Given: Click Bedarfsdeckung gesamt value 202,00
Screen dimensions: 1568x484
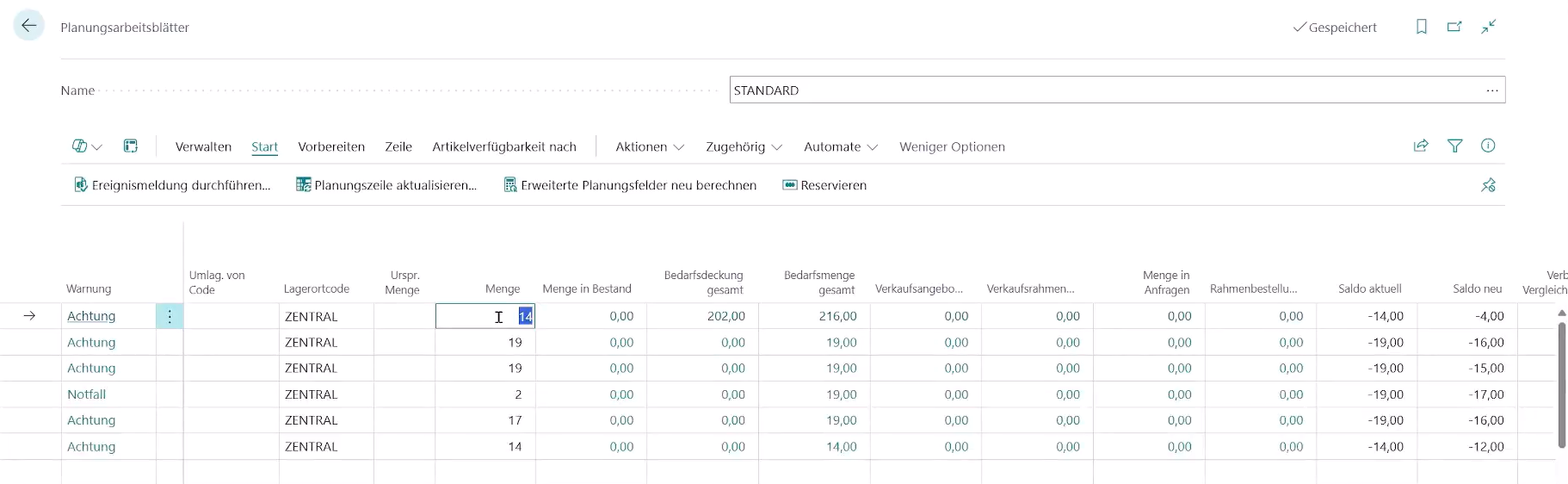Looking at the screenshot, I should tap(726, 316).
